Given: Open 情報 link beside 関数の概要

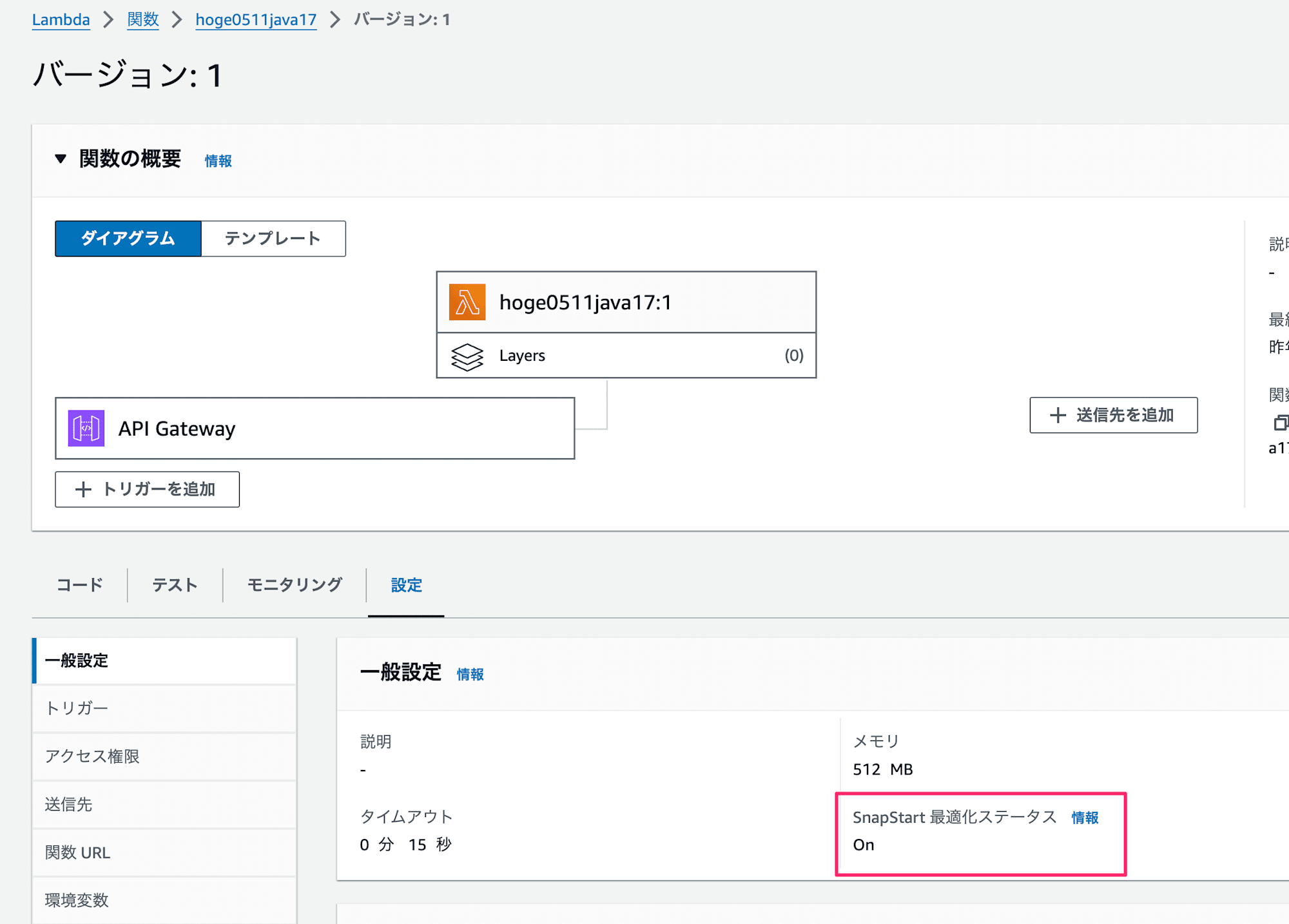Looking at the screenshot, I should (218, 161).
